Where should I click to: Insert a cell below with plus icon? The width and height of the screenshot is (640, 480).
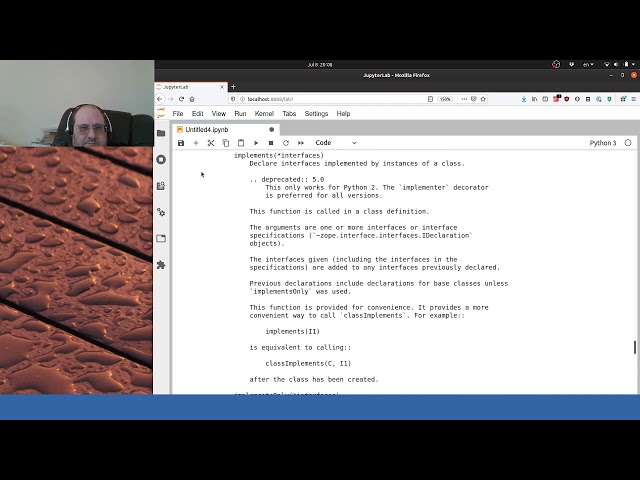click(196, 143)
